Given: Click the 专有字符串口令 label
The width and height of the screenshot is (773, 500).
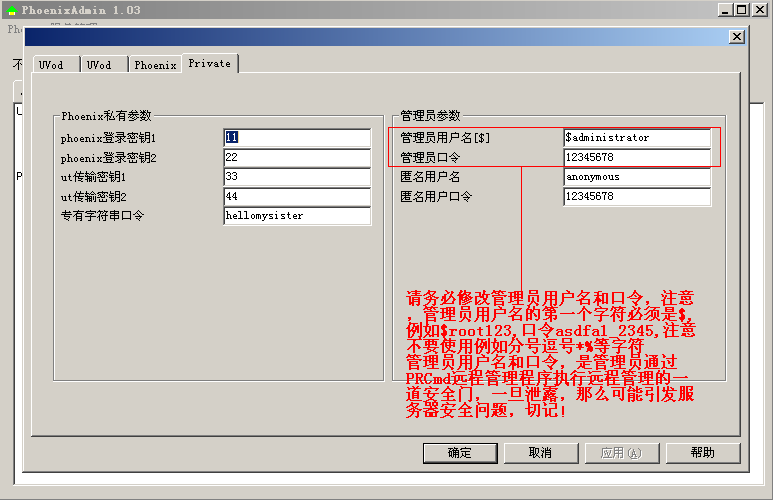Looking at the screenshot, I should (x=102, y=216).
